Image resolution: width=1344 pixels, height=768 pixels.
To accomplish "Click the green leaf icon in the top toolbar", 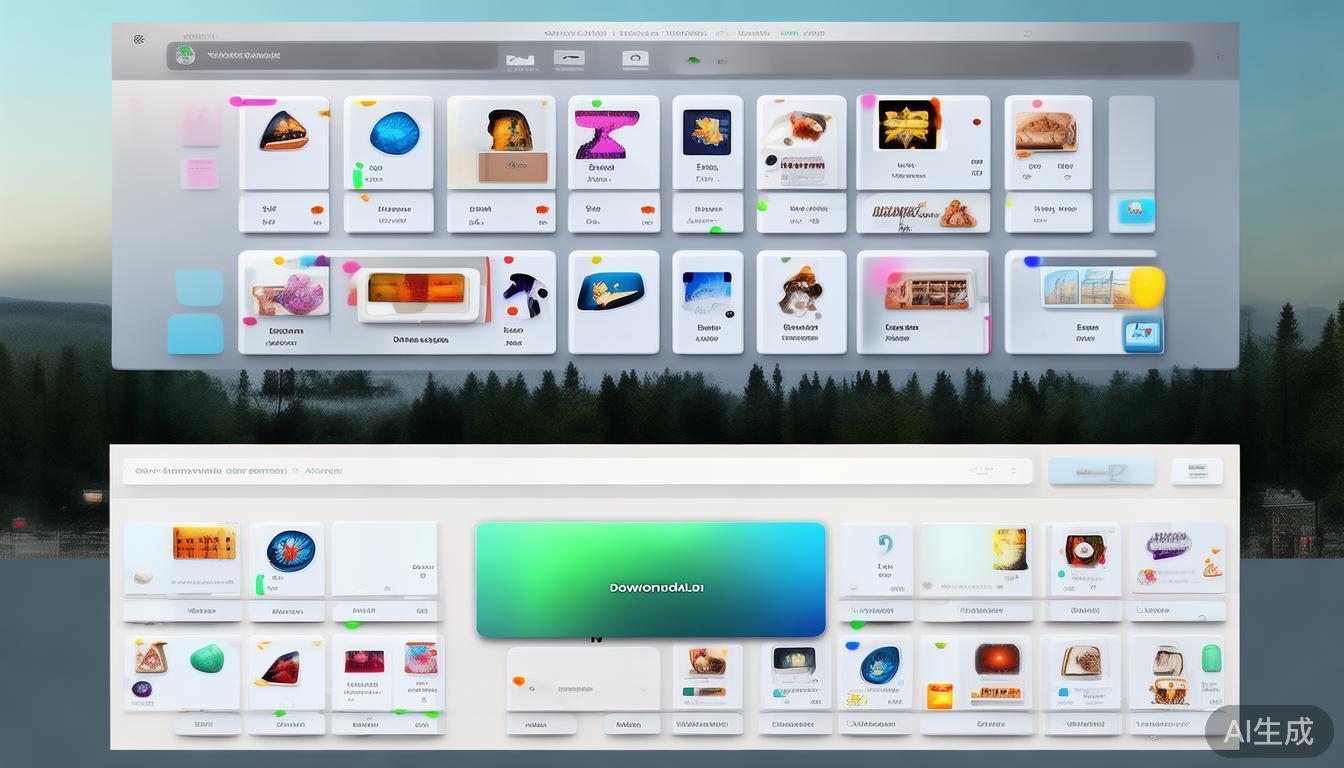I will (692, 61).
